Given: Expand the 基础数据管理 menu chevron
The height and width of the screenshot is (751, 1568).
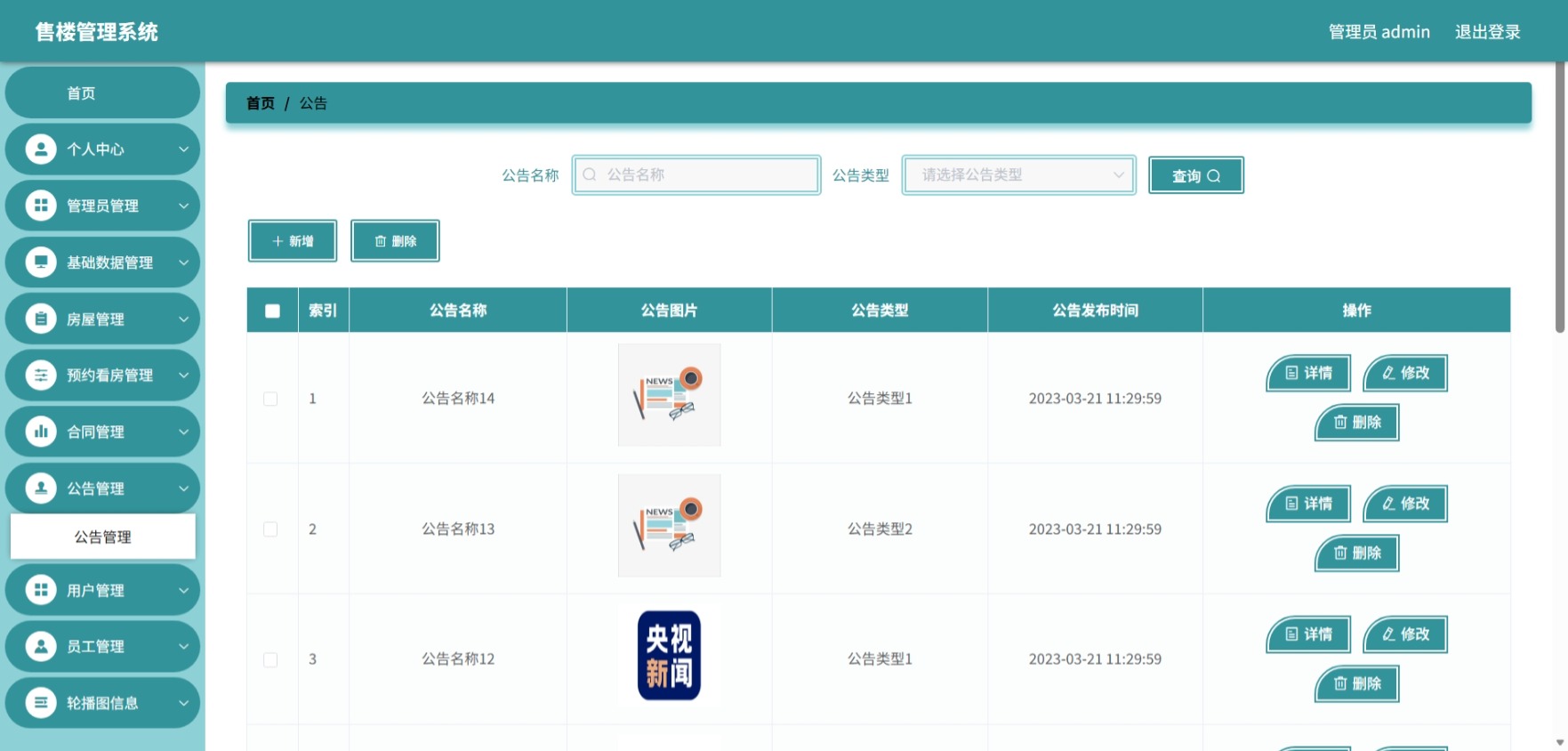Looking at the screenshot, I should click(x=183, y=262).
